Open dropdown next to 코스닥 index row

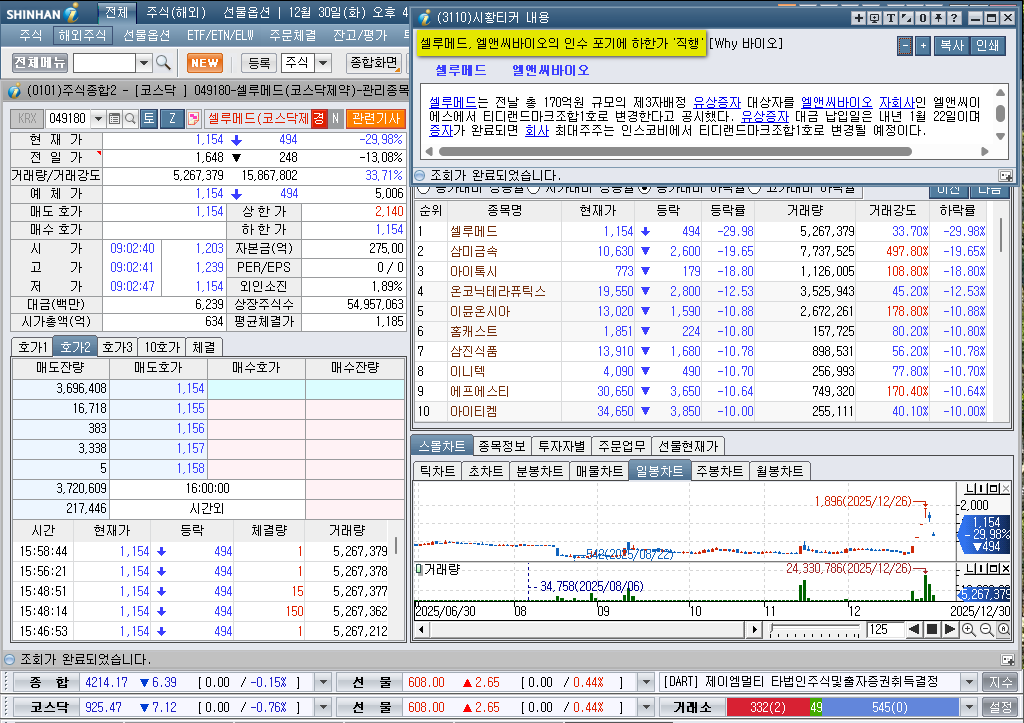pyautogui.click(x=323, y=707)
